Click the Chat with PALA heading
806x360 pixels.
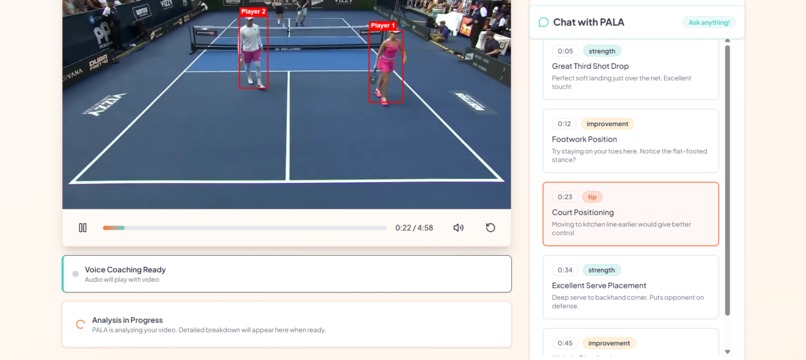tap(589, 22)
